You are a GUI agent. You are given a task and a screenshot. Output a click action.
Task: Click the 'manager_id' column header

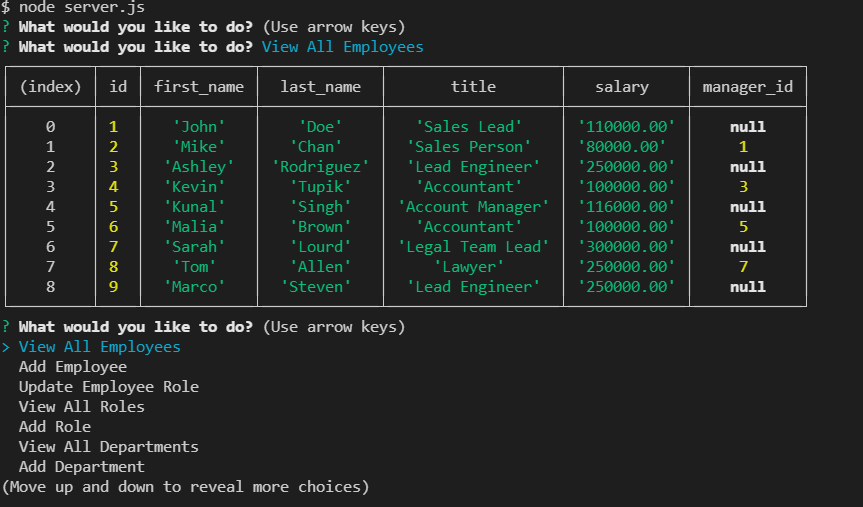(747, 87)
